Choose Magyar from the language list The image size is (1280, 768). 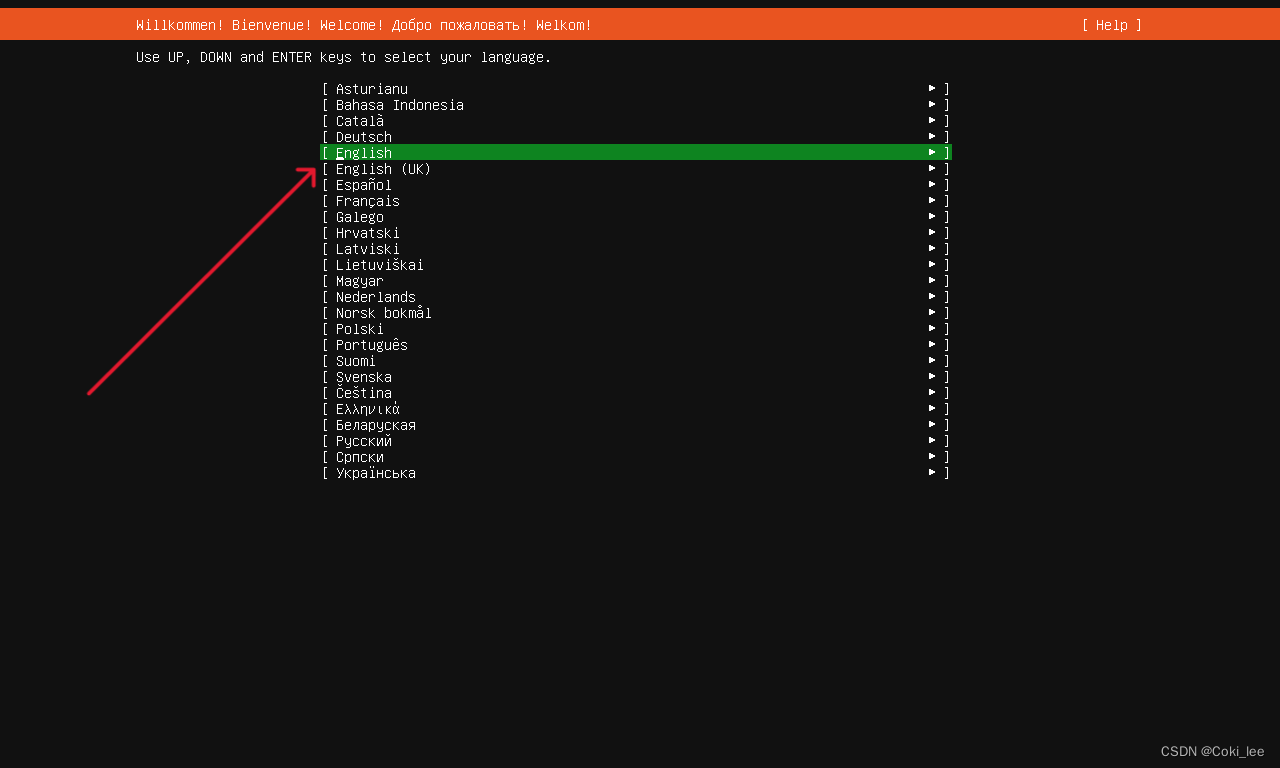[x=359, y=280]
